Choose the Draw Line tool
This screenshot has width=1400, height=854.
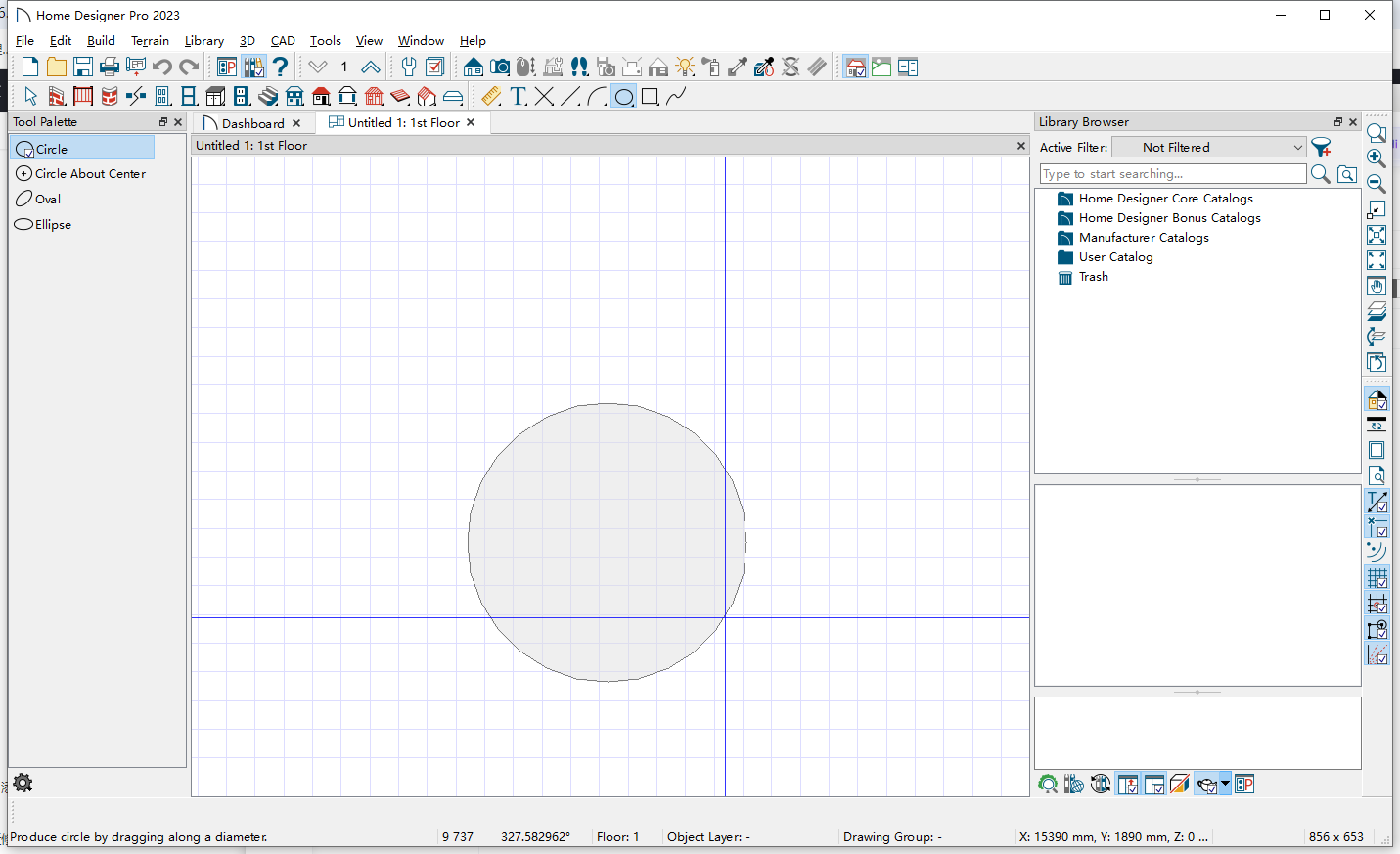[571, 96]
